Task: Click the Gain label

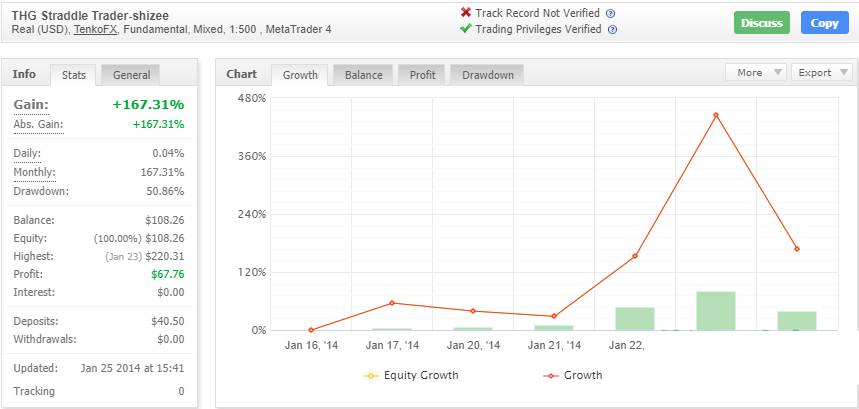Action: (x=31, y=105)
